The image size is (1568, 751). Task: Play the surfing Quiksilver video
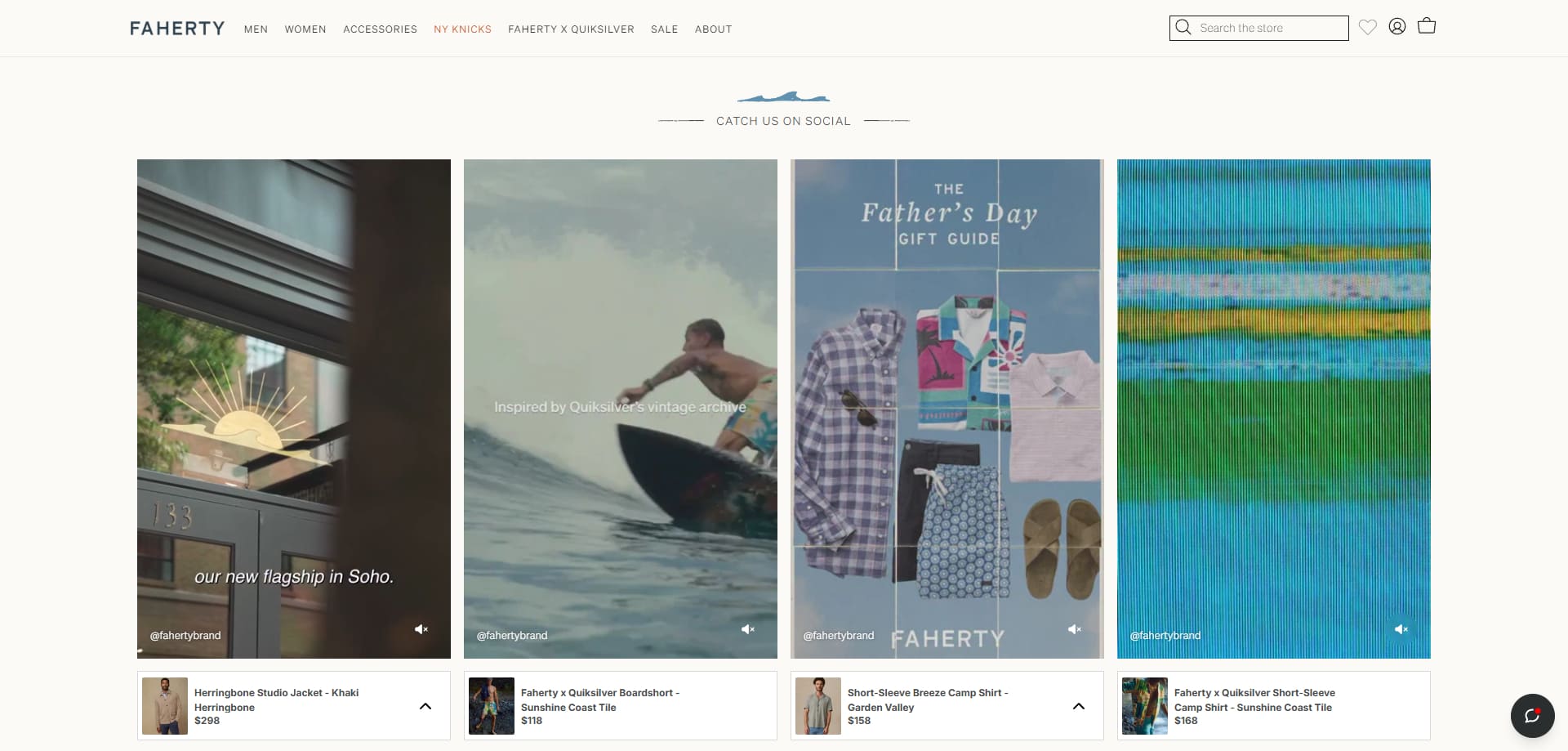pos(621,409)
